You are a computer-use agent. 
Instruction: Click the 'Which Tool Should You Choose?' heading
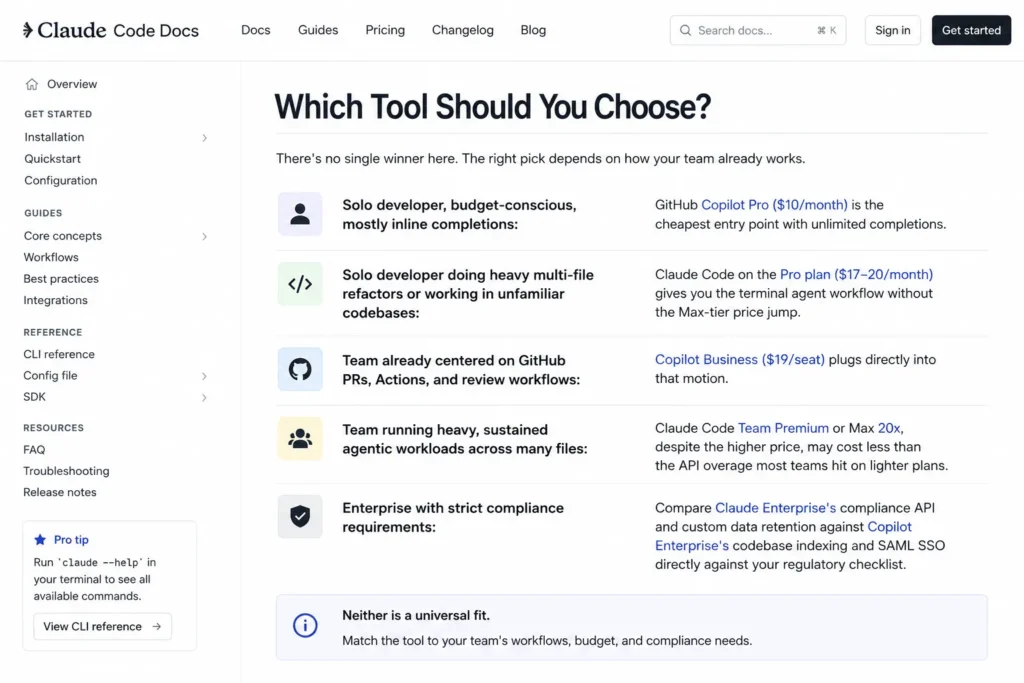point(492,107)
